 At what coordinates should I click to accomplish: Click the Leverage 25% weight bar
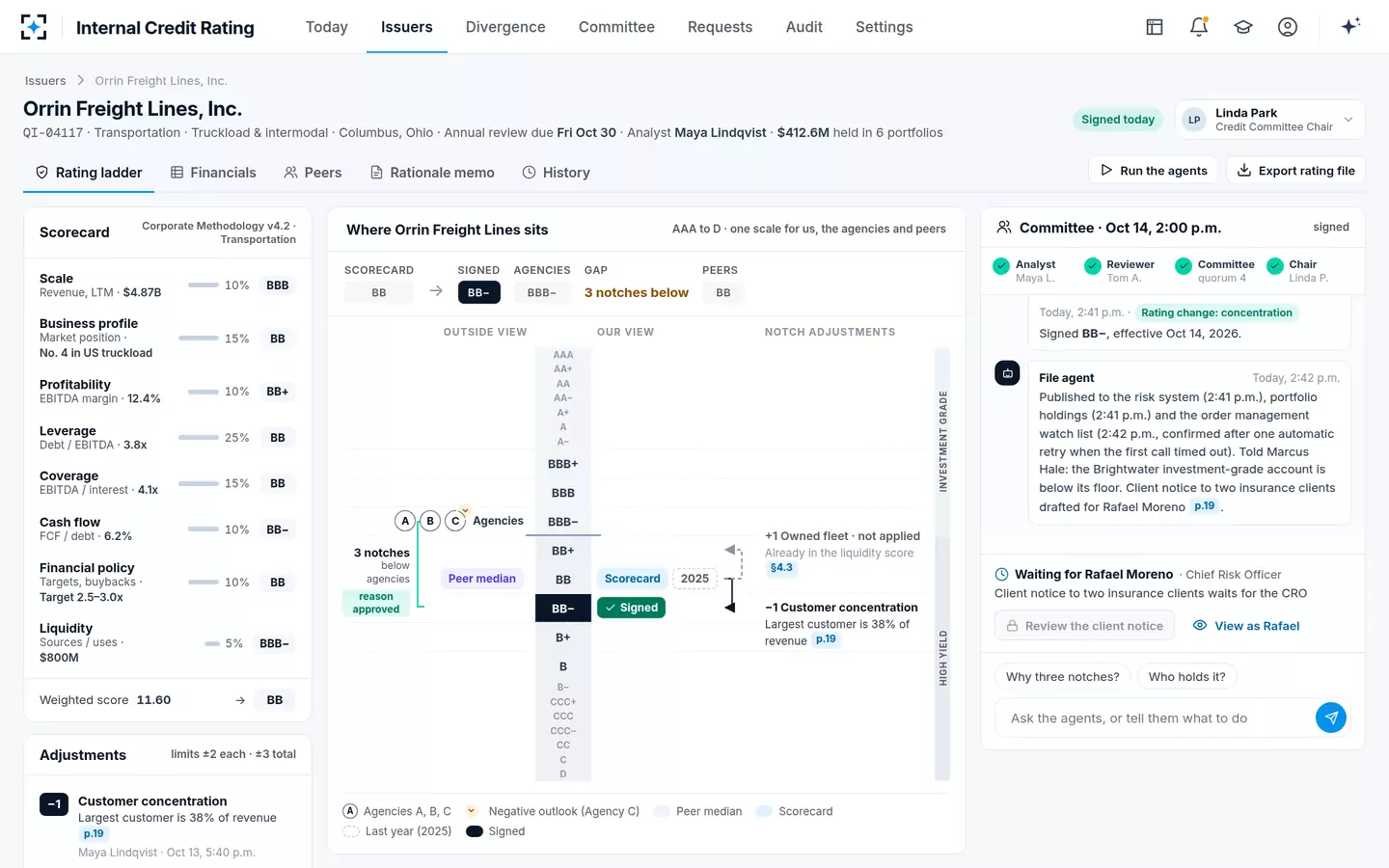199,438
